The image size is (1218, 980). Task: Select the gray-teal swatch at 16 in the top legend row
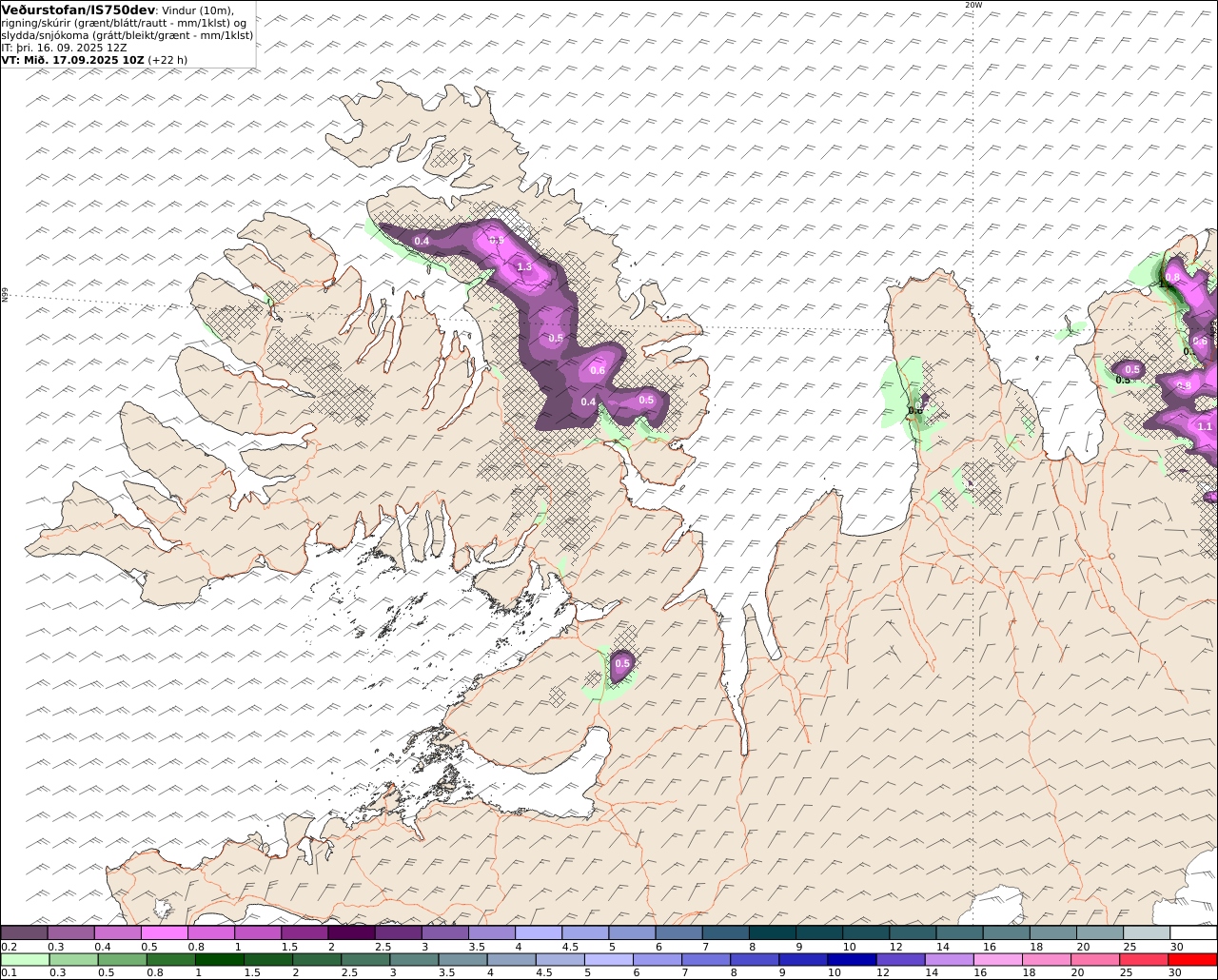tap(1007, 933)
